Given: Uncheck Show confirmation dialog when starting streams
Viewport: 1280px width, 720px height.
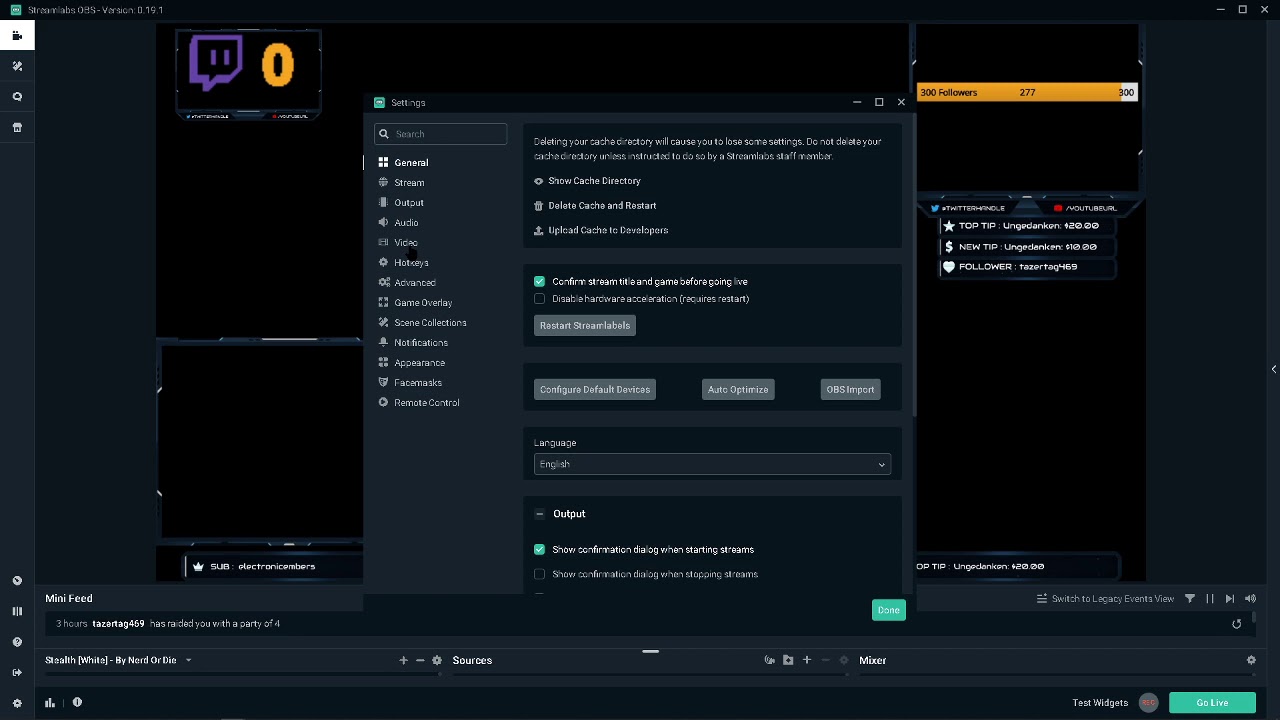Looking at the screenshot, I should (x=540, y=550).
